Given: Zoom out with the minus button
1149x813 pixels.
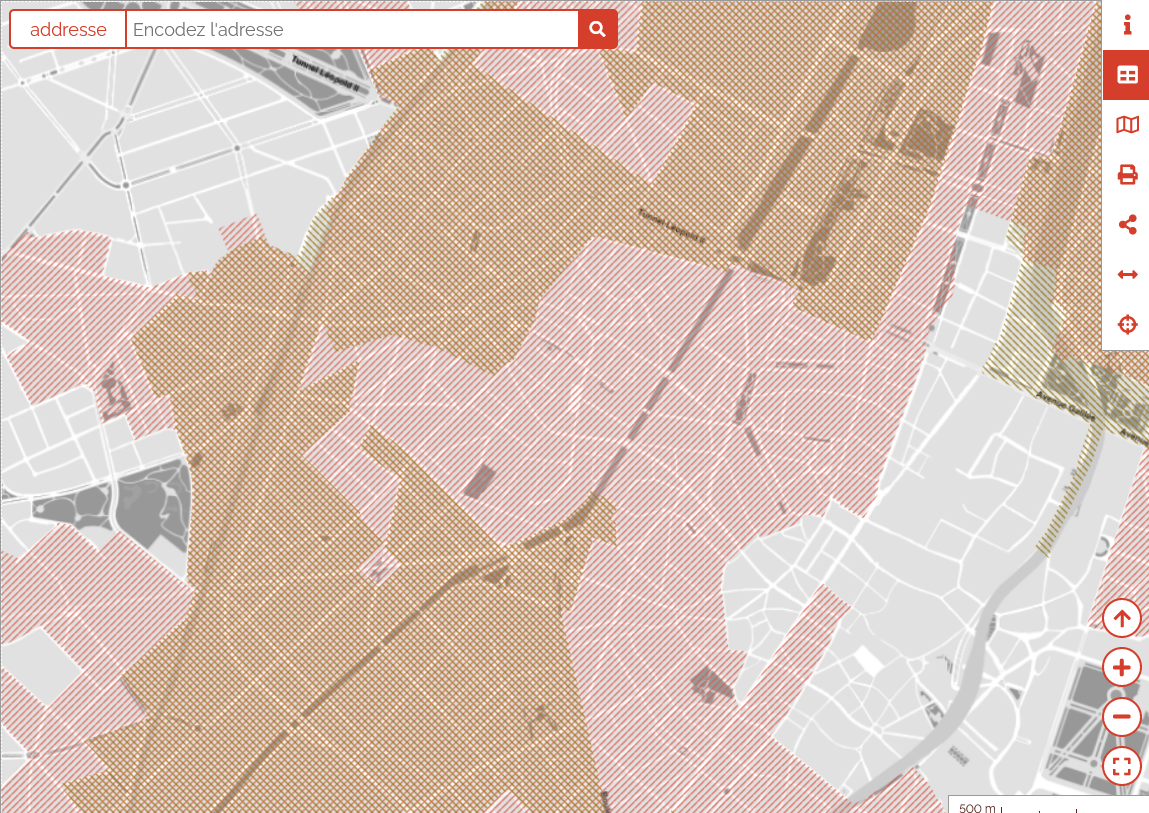Looking at the screenshot, I should click(1121, 717).
